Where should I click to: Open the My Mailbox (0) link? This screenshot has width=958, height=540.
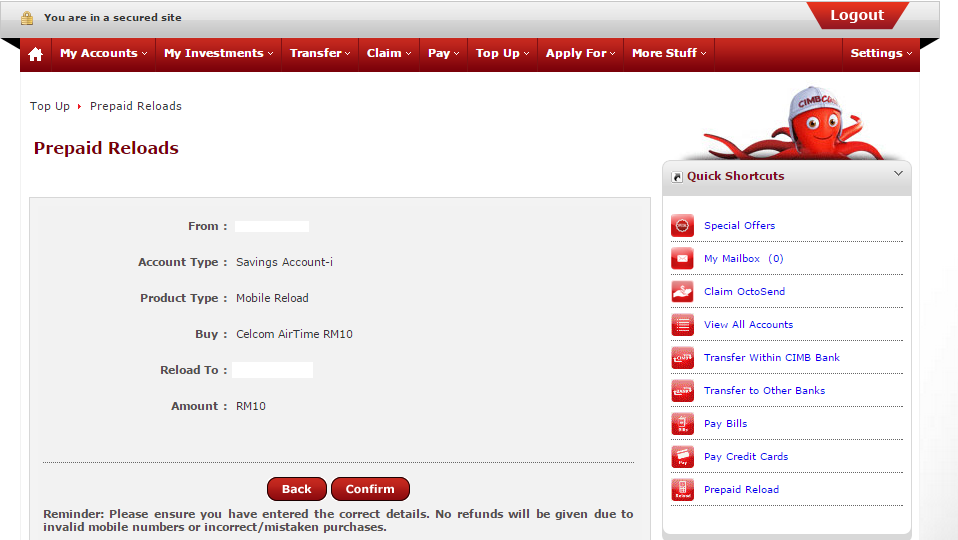[x=744, y=258]
